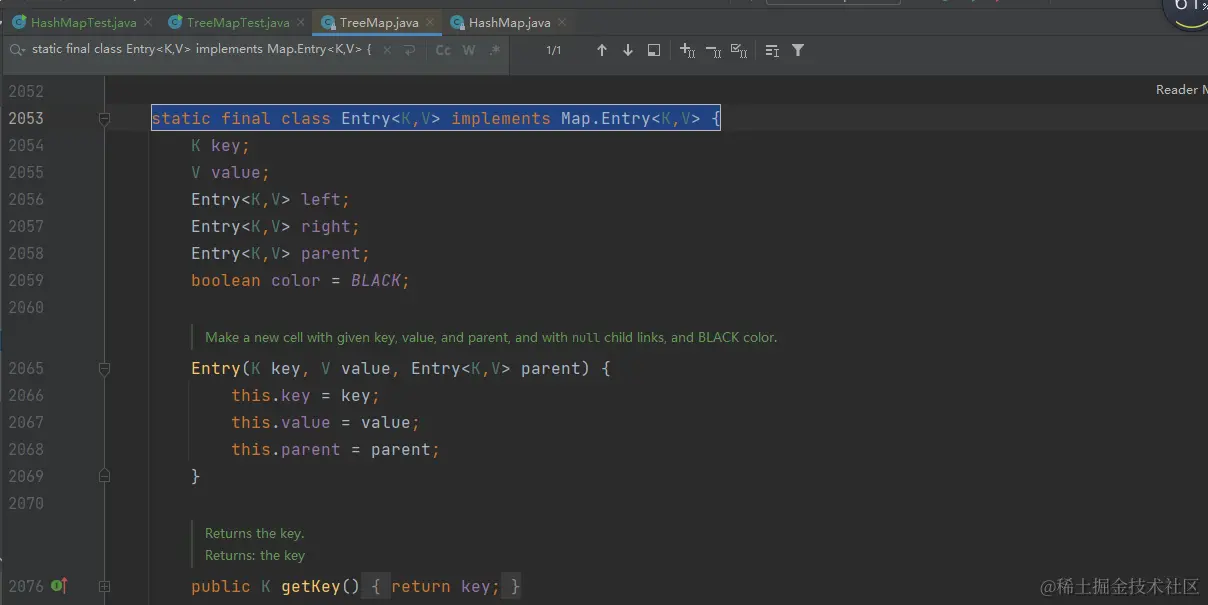
Task: Insert a new line in search field
Action: pos(410,50)
